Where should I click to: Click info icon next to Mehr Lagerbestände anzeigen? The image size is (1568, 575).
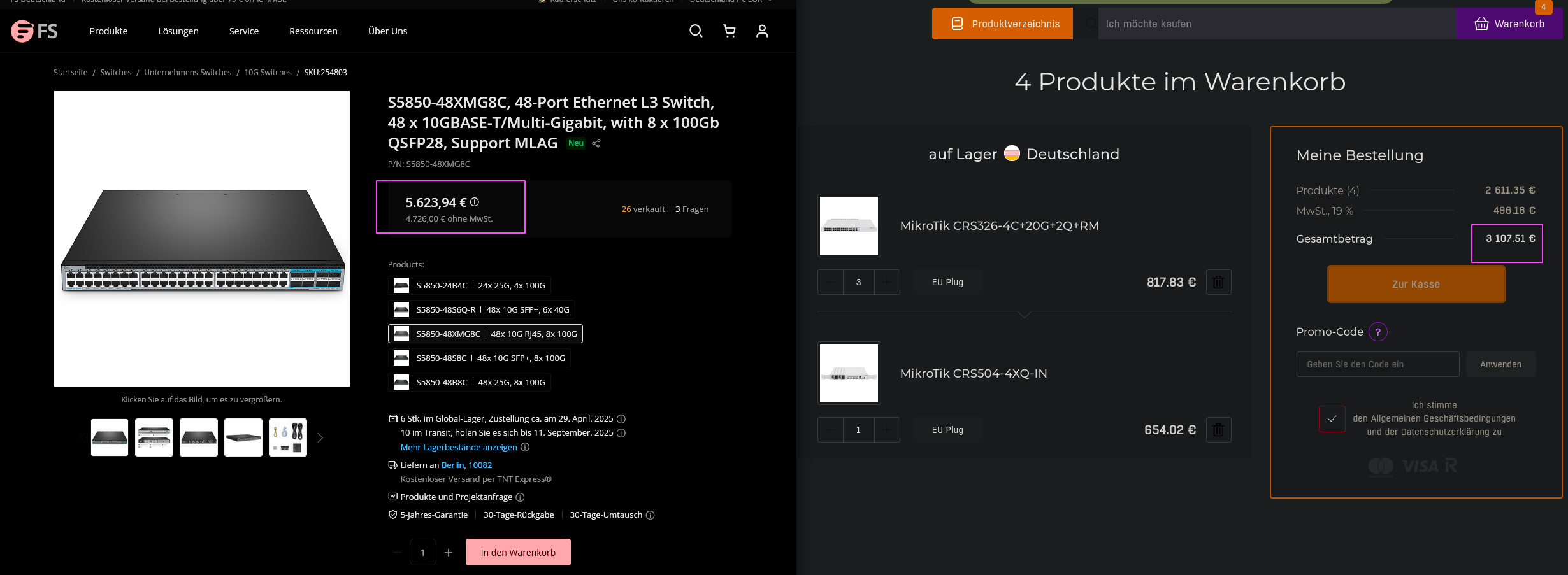pos(525,447)
